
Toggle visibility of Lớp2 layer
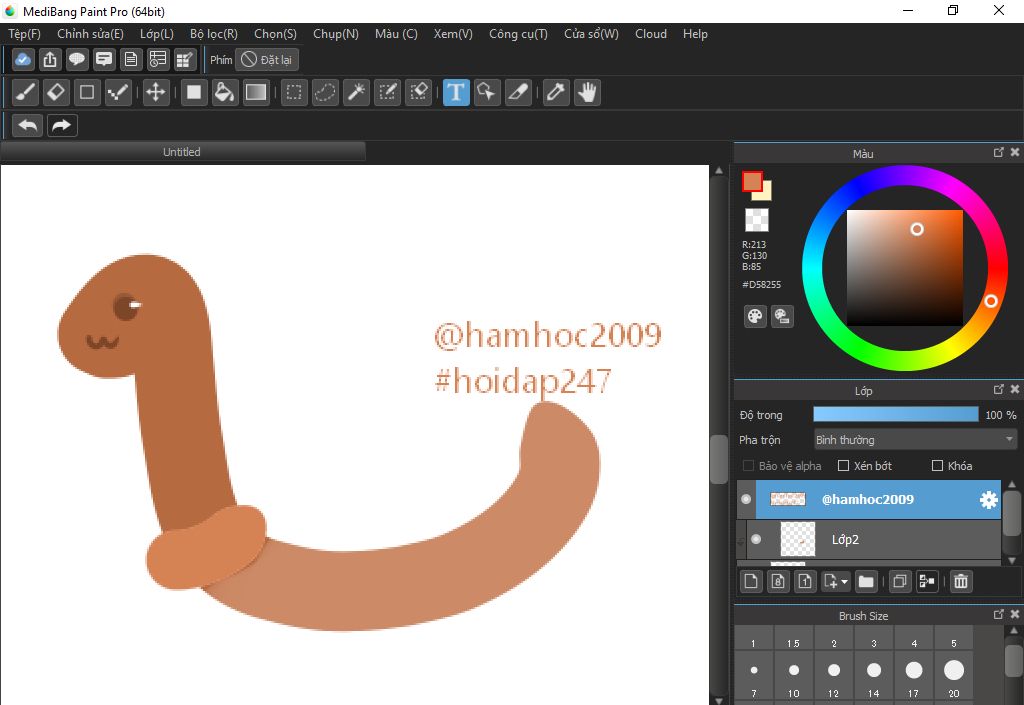coord(756,539)
